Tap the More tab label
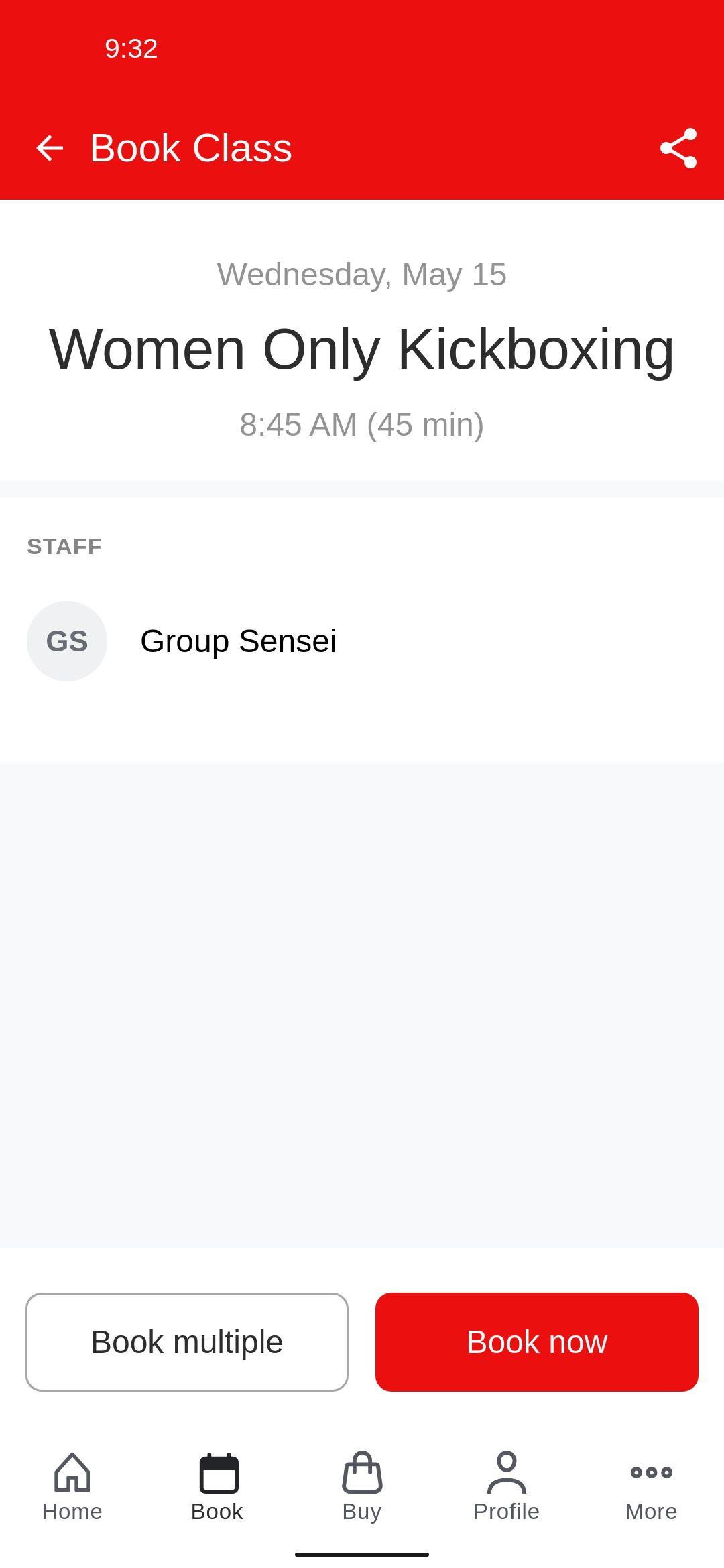This screenshot has height=1568, width=724. pos(652,1512)
